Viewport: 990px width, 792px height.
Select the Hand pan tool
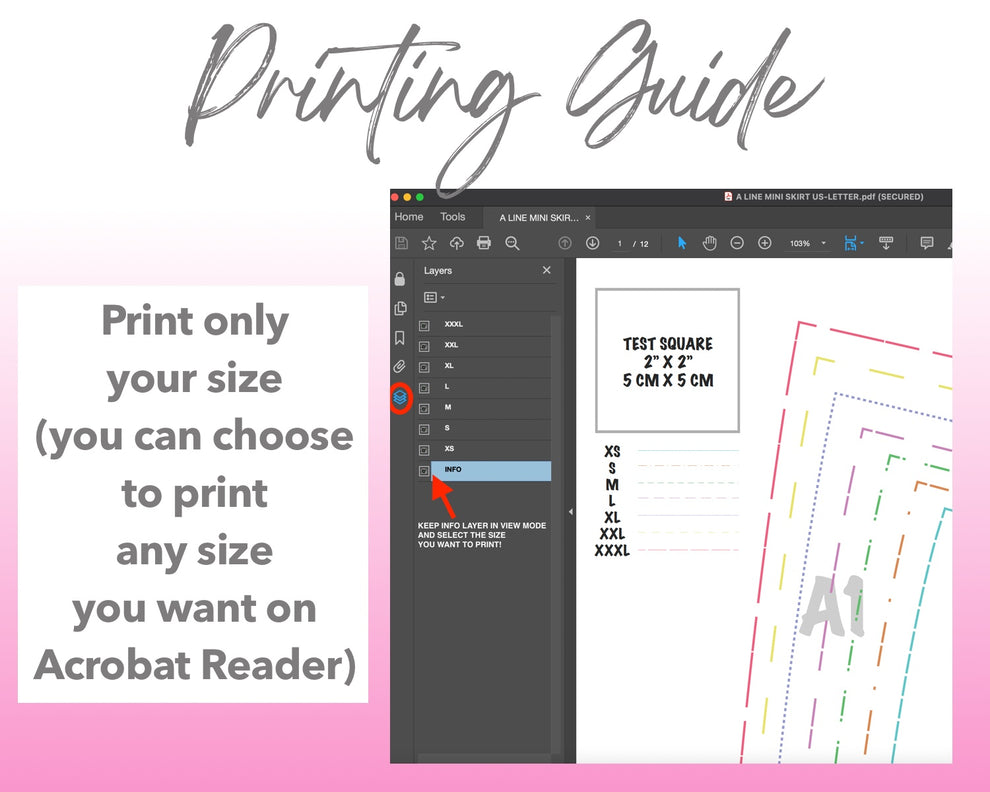click(x=709, y=243)
